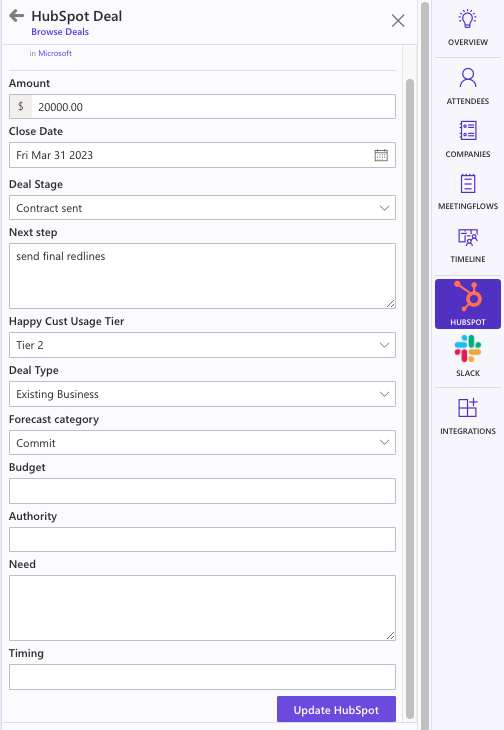Open the Attendees sidebar tab
This screenshot has width=504, height=730.
[x=468, y=87]
